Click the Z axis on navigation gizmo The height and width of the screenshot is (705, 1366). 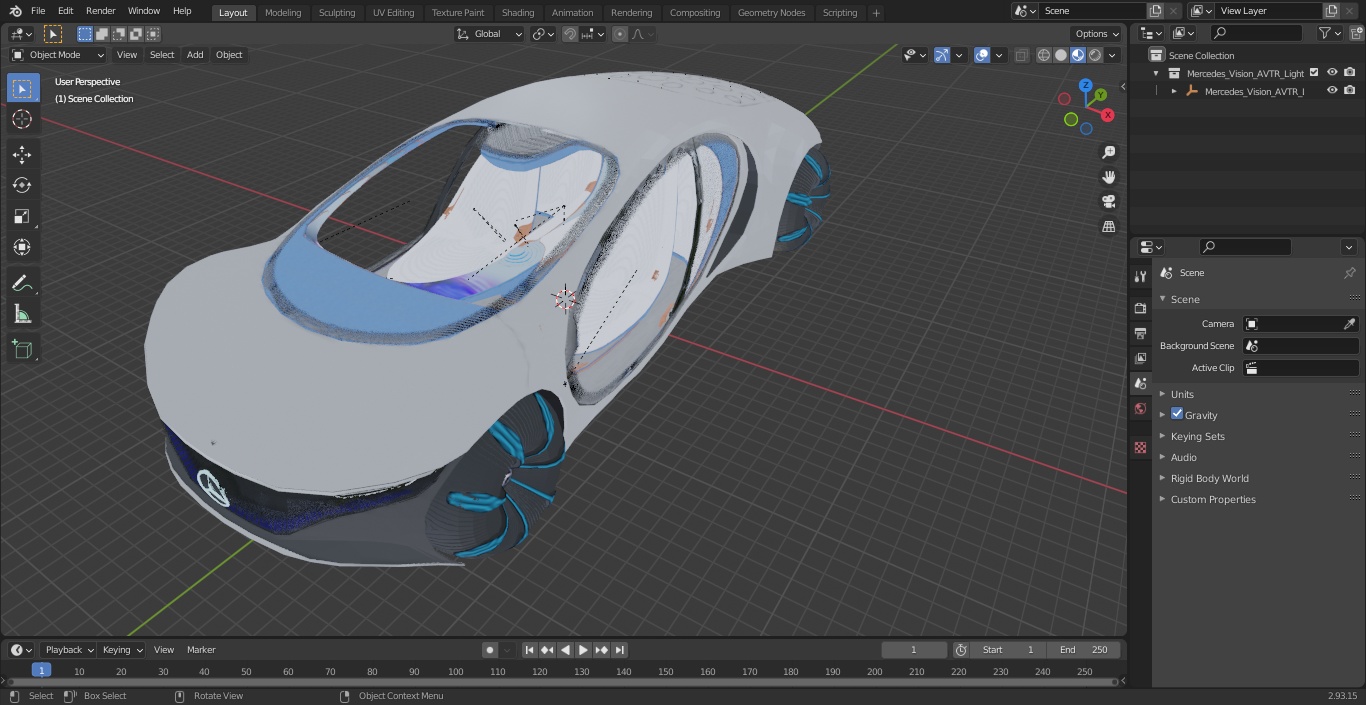click(1085, 85)
